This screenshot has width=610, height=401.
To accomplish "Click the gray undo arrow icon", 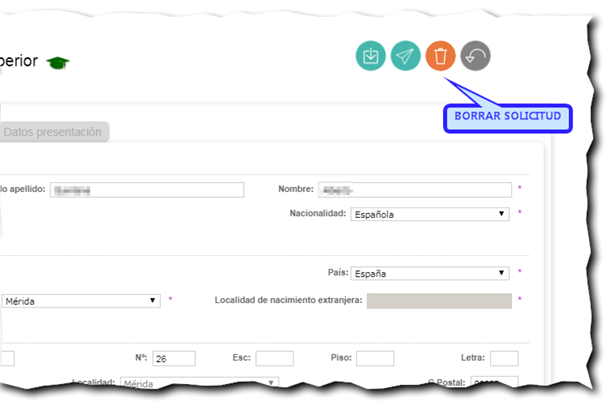I will (x=475, y=56).
